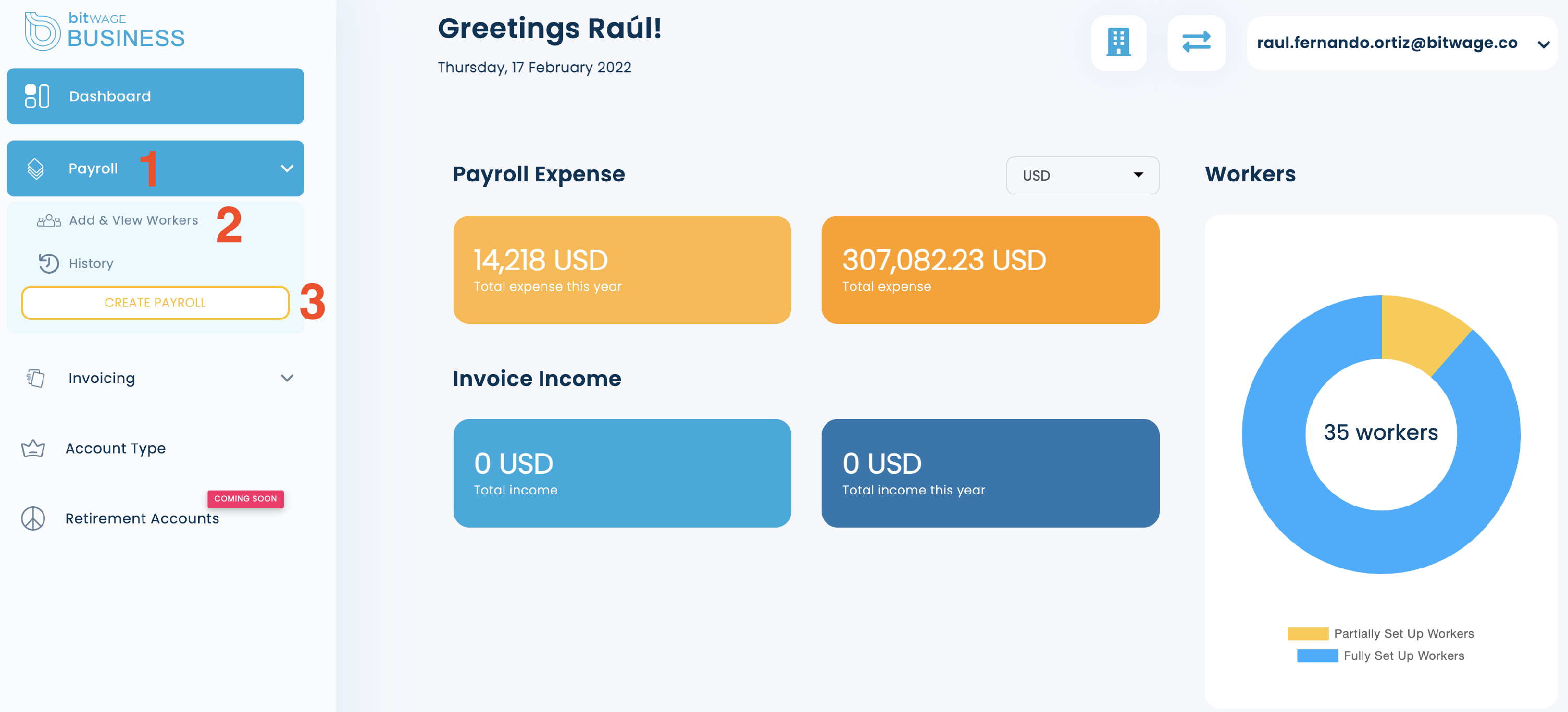The image size is (1568, 712).
Task: Expand the Invoicing menu chevron
Action: 287,378
